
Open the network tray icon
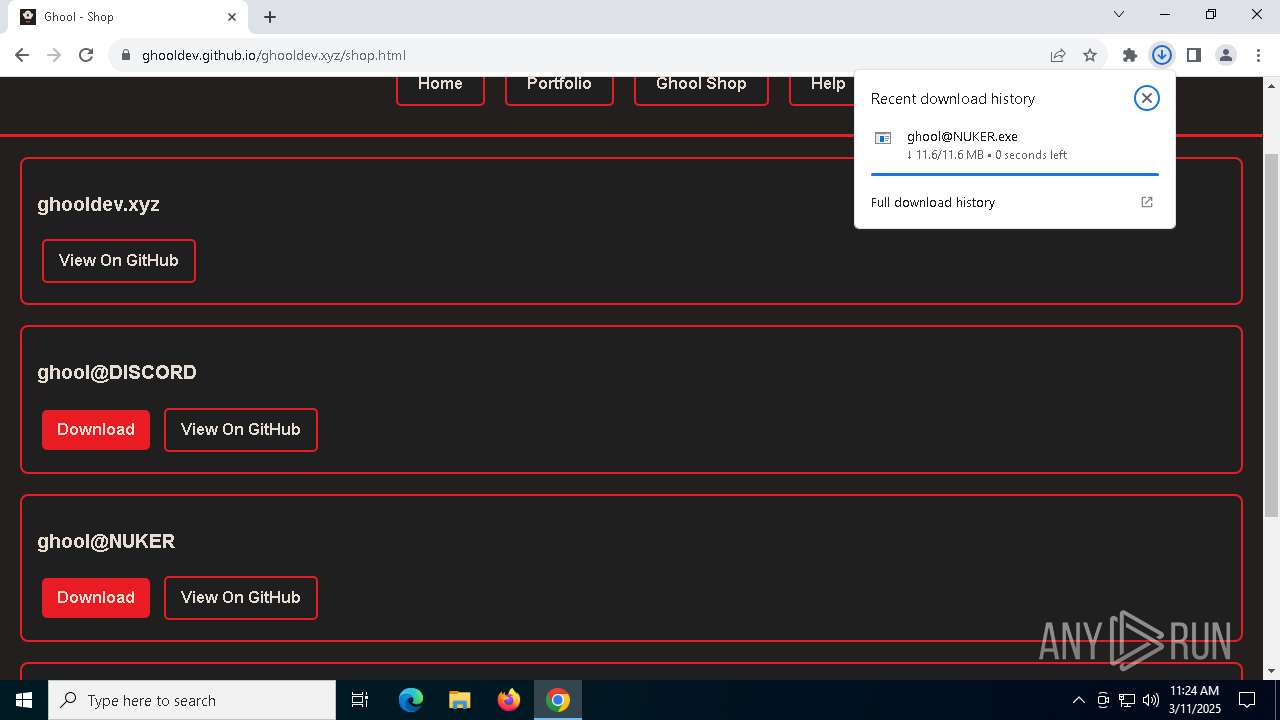(x=1127, y=700)
